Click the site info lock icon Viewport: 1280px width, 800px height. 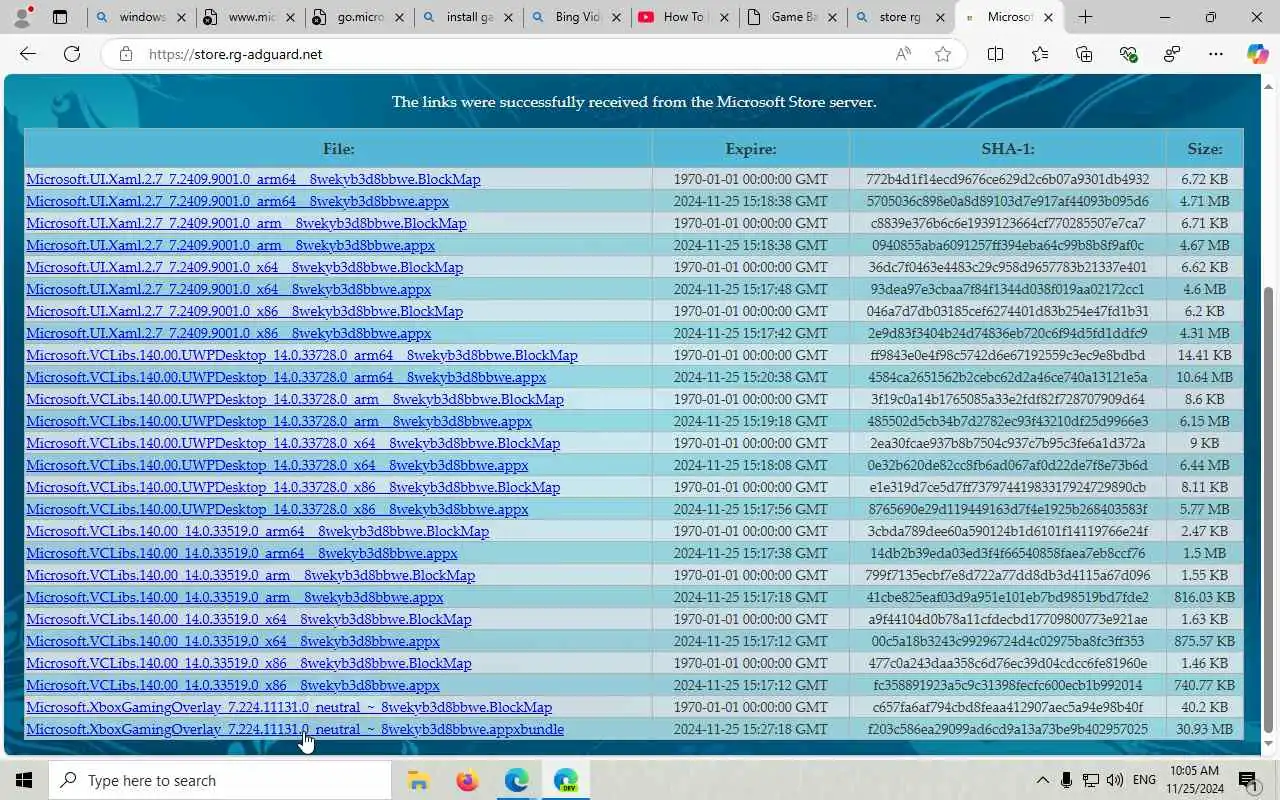pyautogui.click(x=126, y=54)
